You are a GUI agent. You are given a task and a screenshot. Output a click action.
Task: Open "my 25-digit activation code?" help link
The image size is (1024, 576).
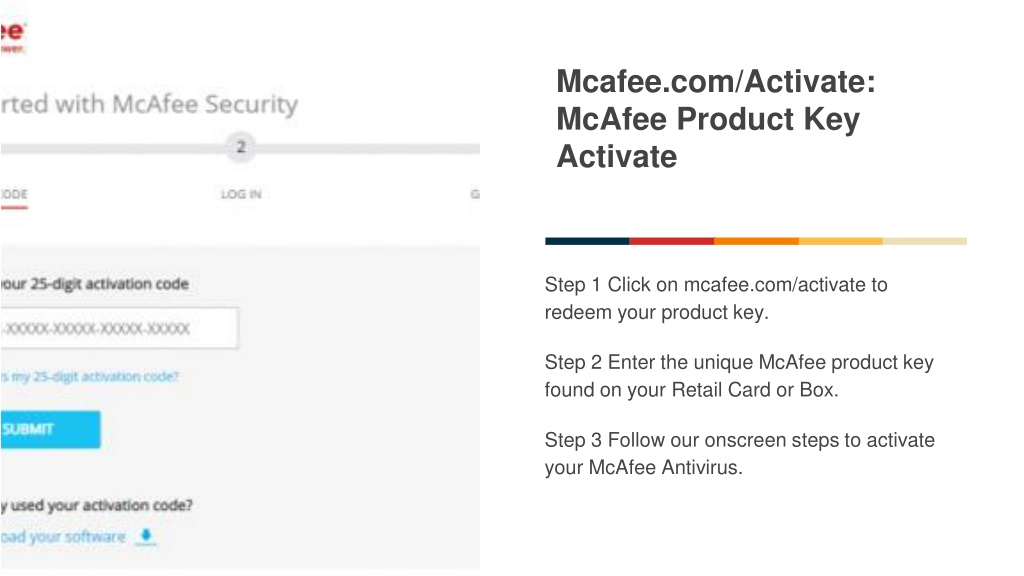89,376
